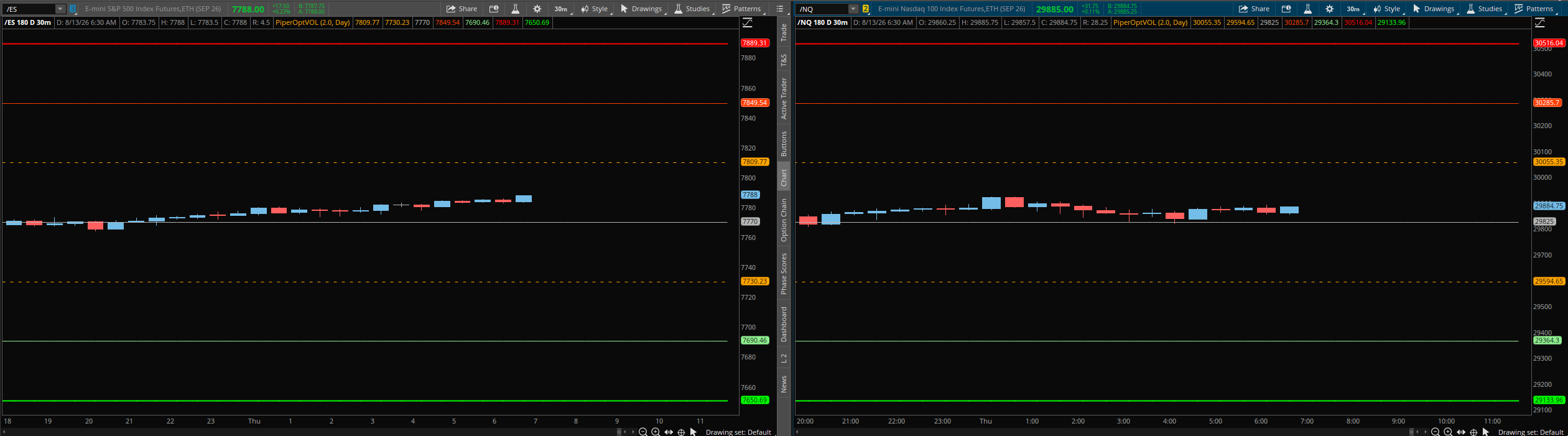Click the crosshair icon on /NQ chart
The width and height of the screenshot is (1568, 436).
pyautogui.click(x=1473, y=432)
